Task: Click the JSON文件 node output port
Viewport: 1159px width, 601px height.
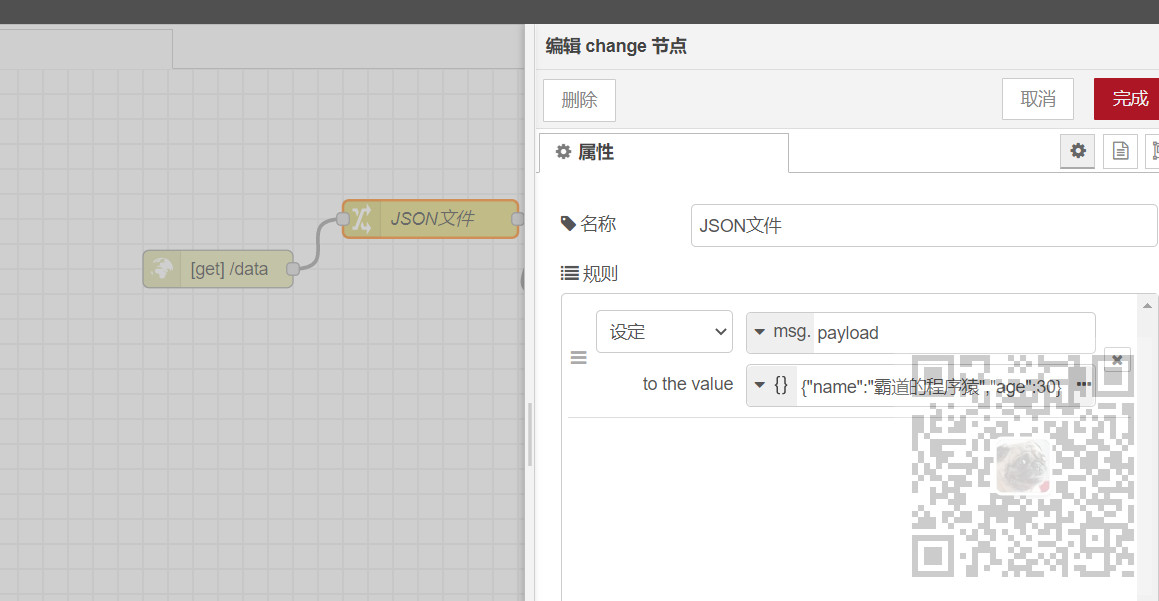Action: (517, 219)
